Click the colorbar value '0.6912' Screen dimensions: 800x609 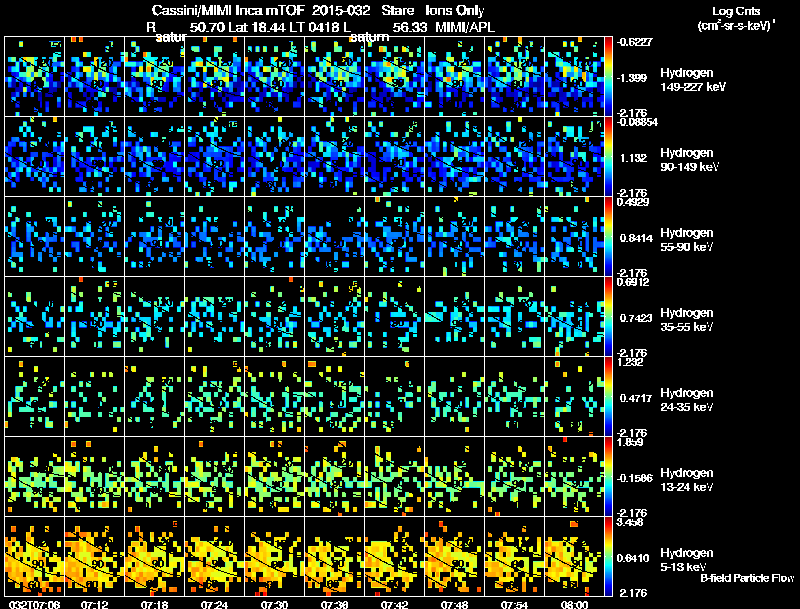coord(633,282)
